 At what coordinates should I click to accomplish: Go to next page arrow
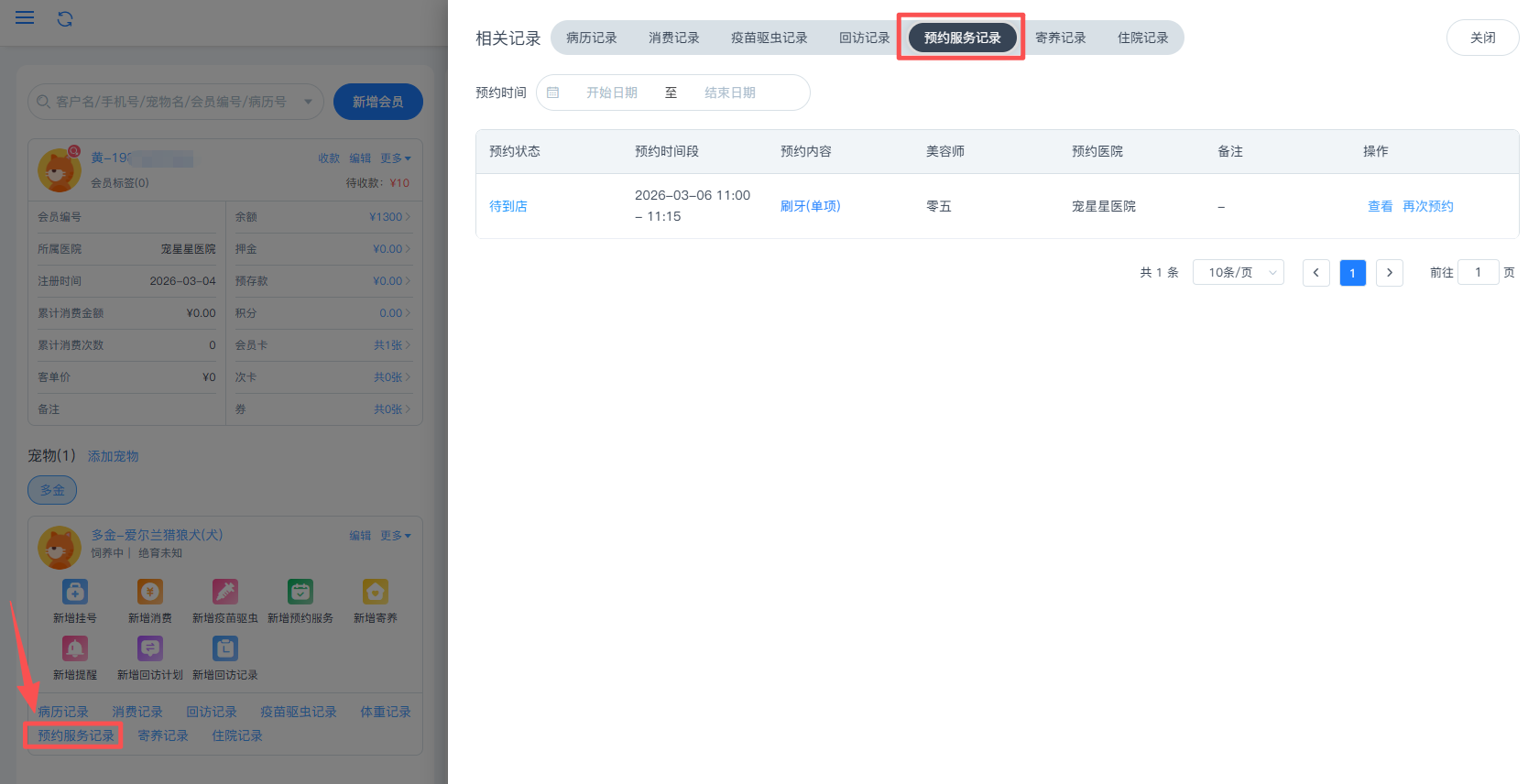click(x=1389, y=272)
